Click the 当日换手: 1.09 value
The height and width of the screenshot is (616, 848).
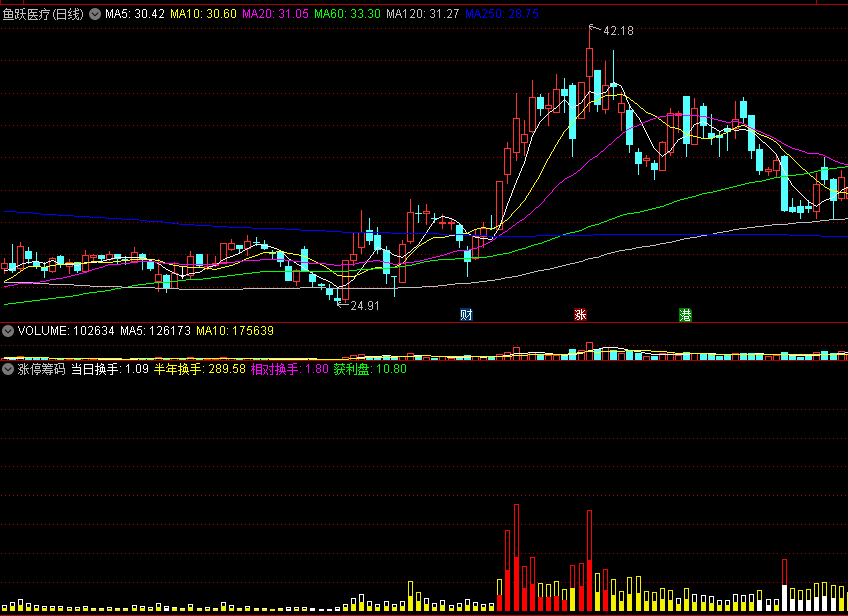pyautogui.click(x=110, y=369)
